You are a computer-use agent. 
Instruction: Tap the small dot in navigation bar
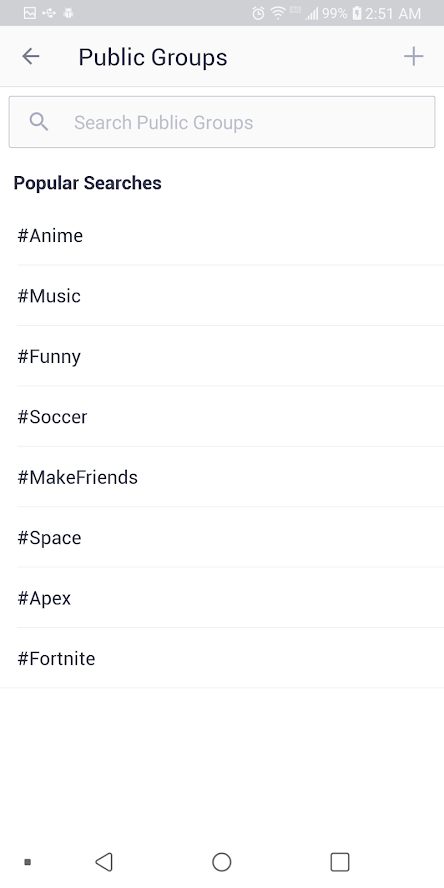27,862
